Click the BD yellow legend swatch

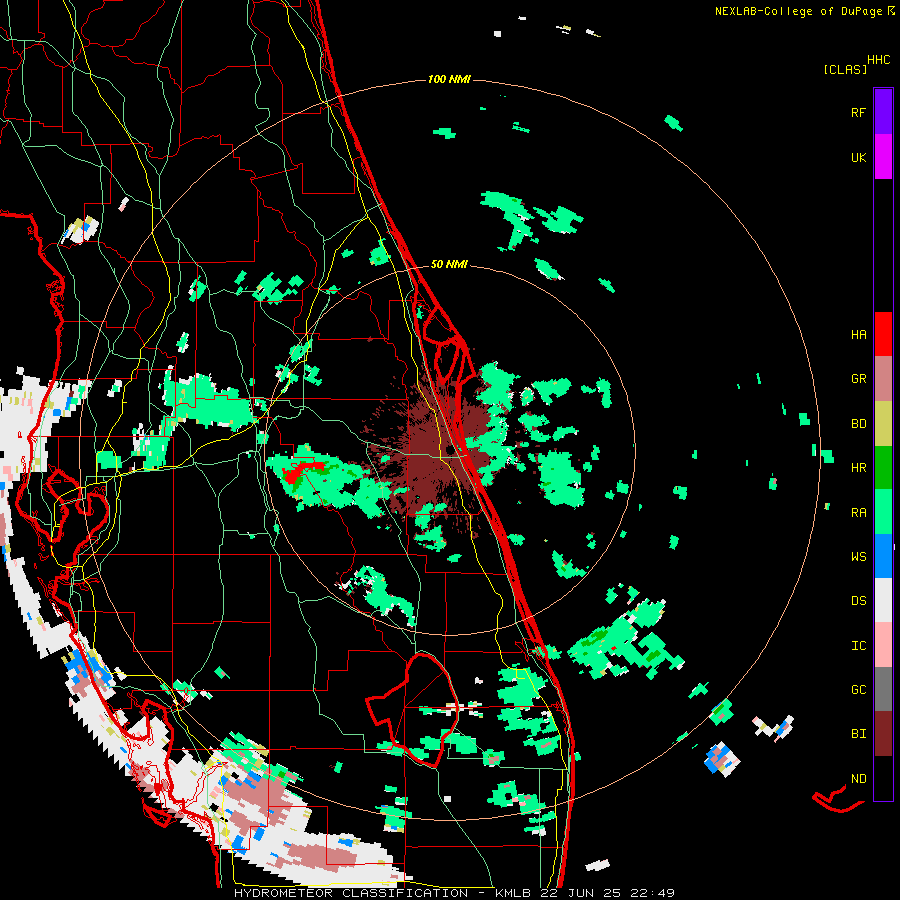tap(883, 424)
